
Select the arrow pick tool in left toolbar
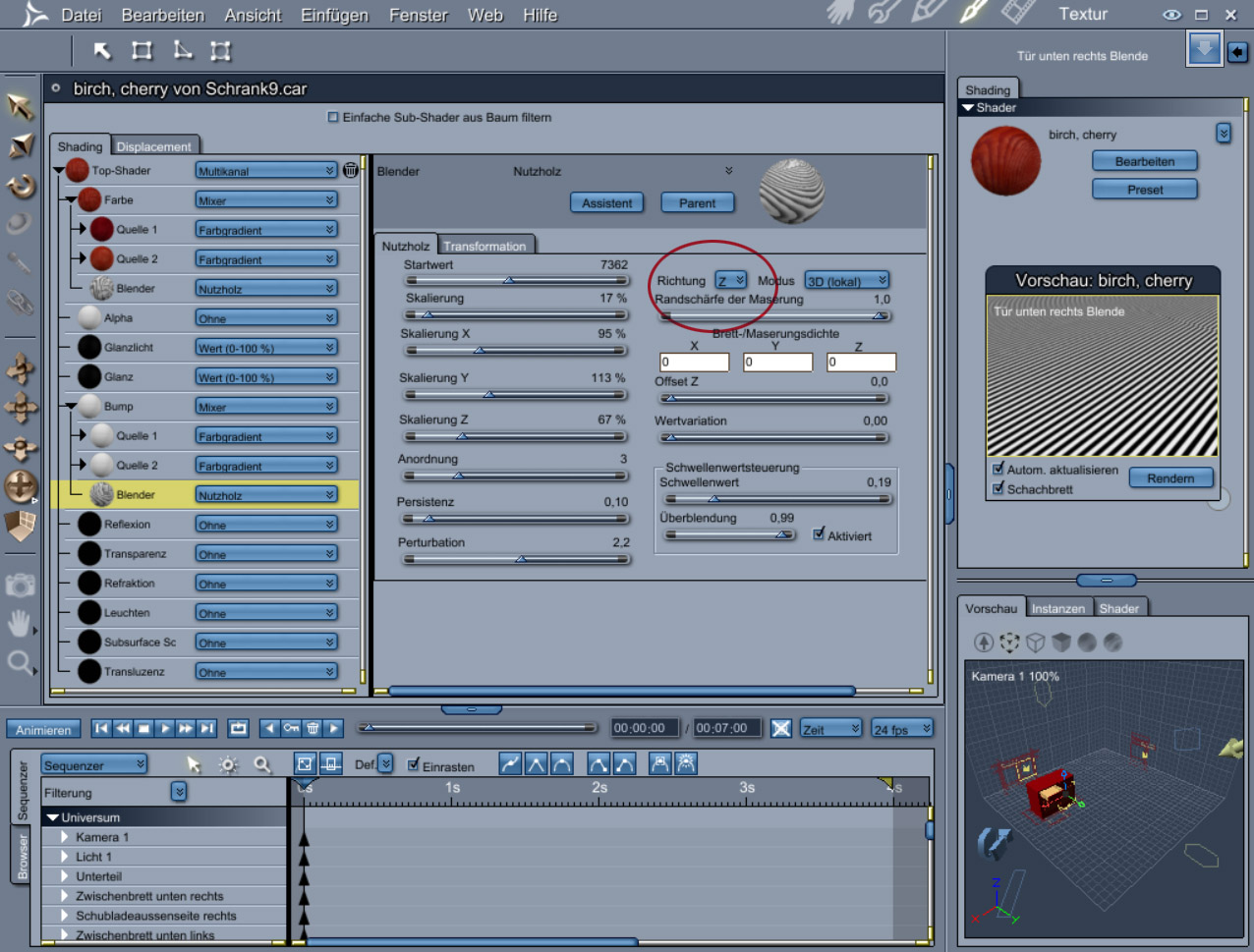[20, 106]
